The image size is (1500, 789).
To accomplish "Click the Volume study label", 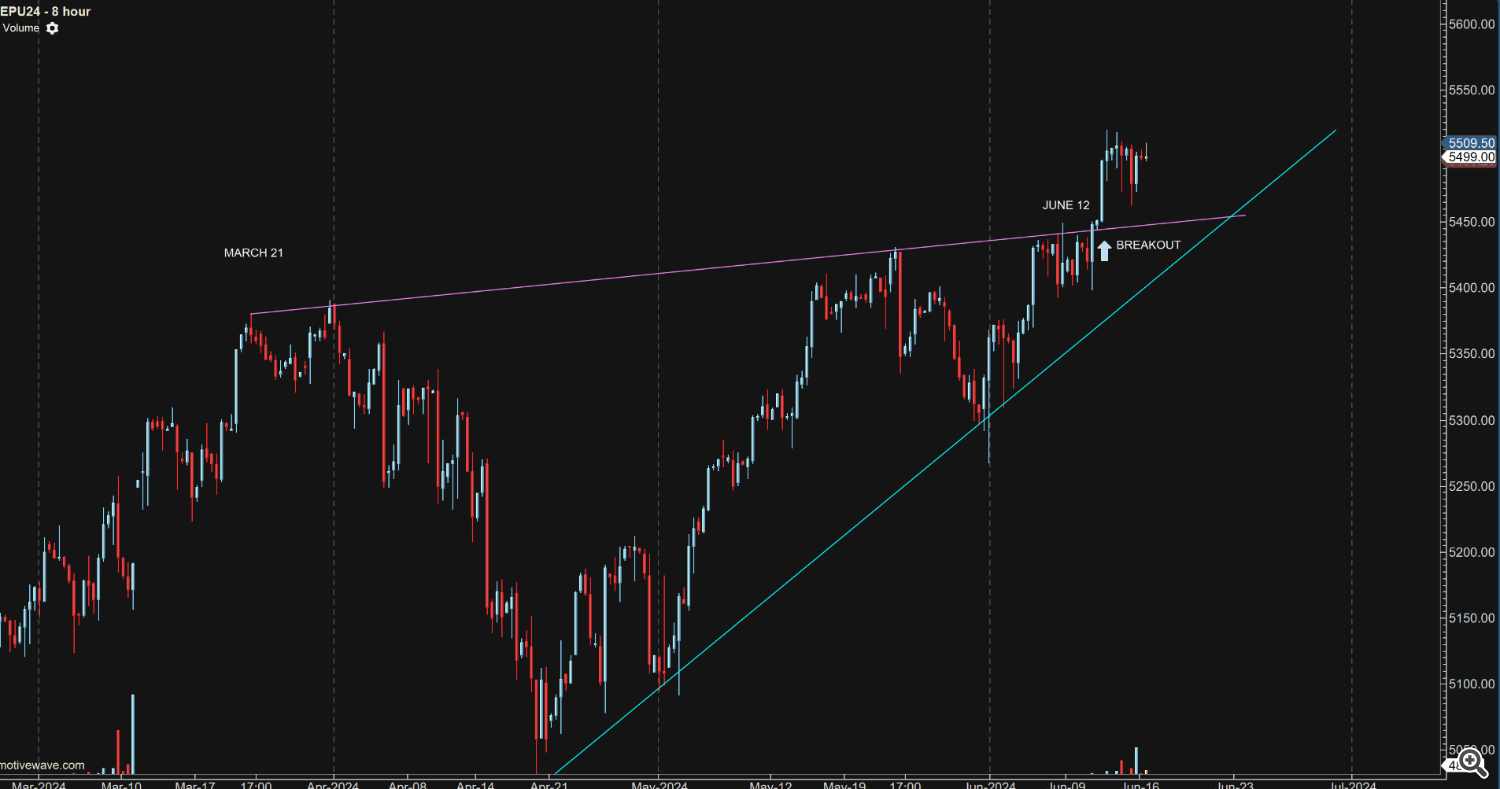I will (x=20, y=28).
